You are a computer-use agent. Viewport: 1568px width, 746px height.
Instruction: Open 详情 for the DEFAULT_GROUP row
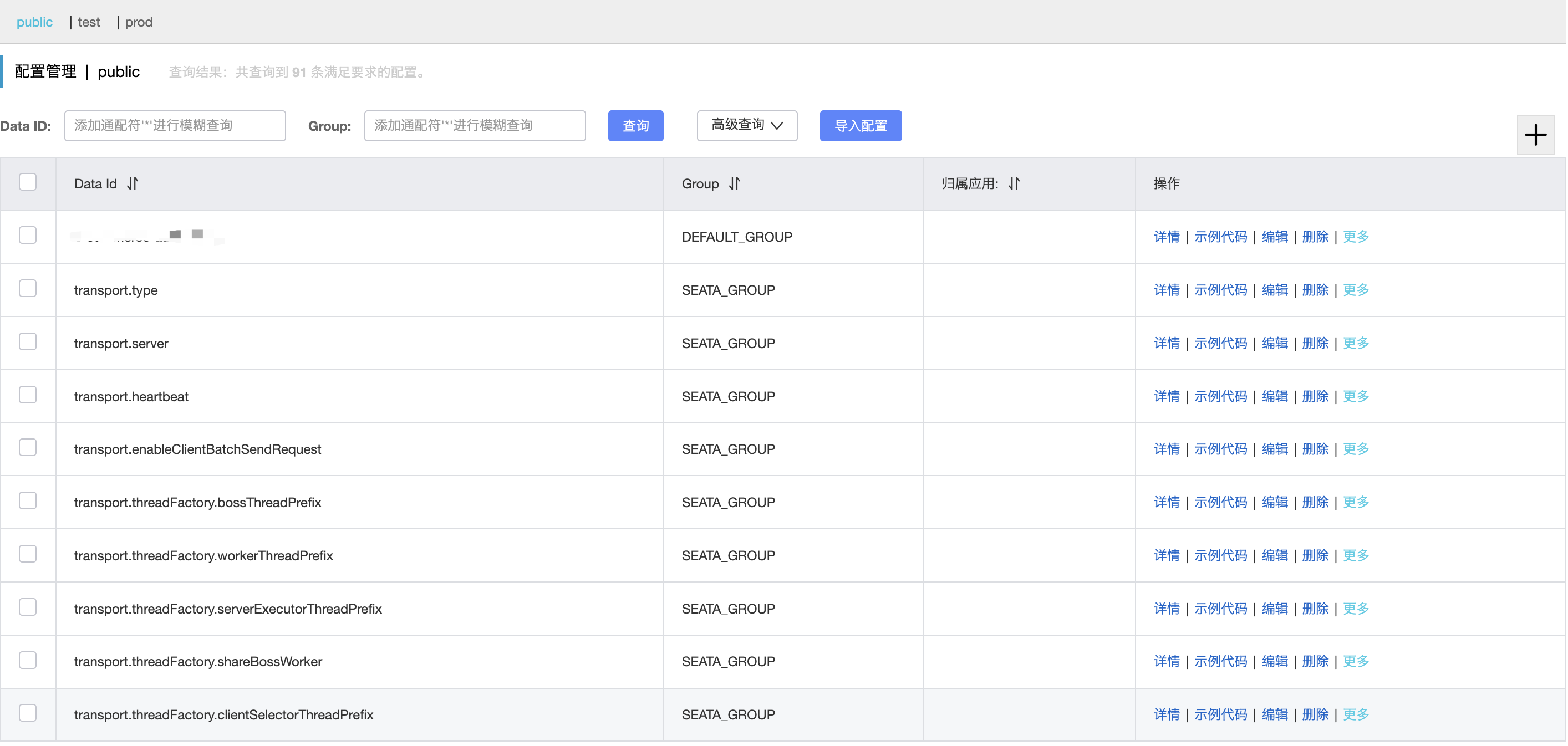coord(1166,237)
